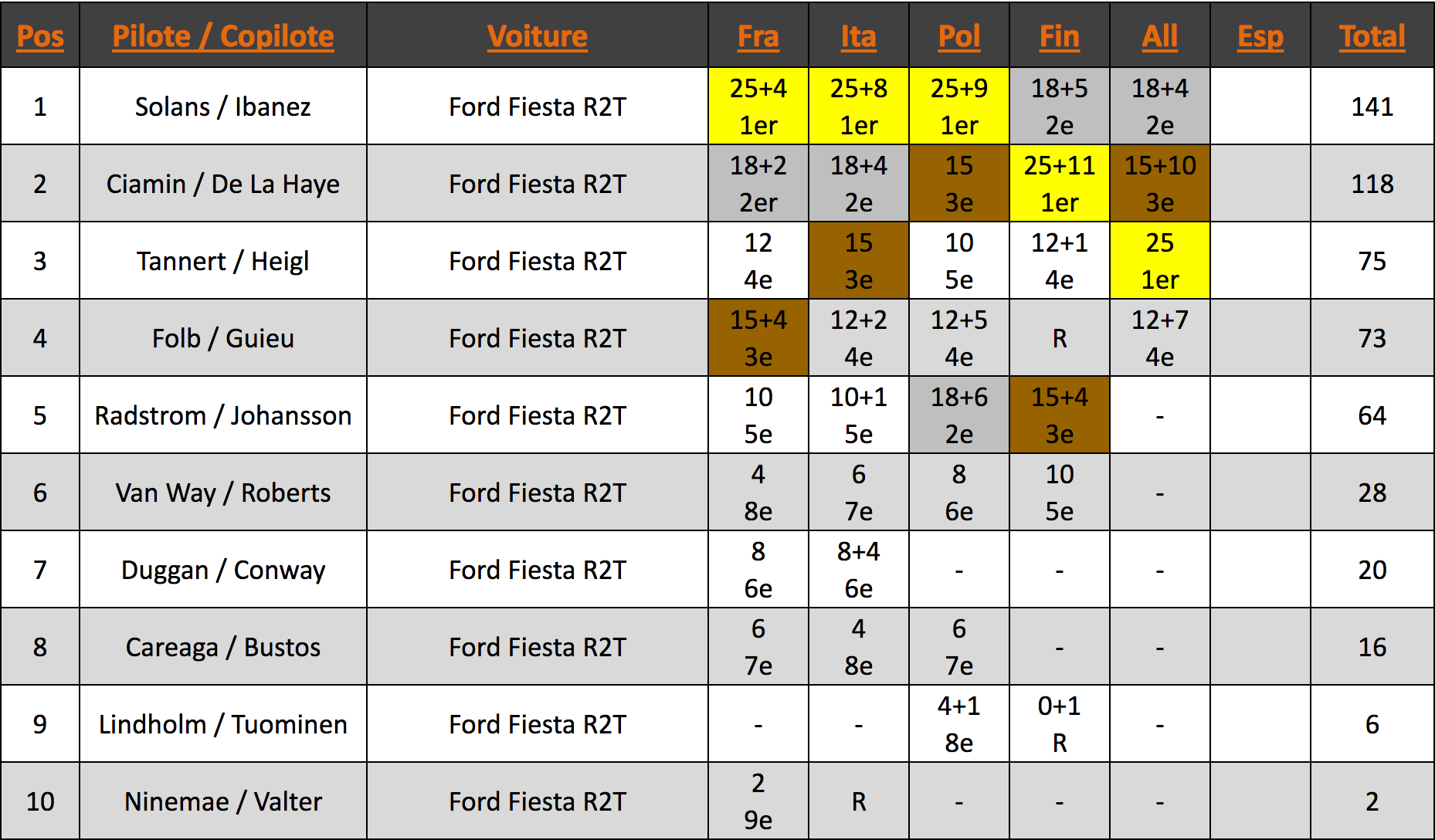
Task: Select the Ciamin / De La Haye cell
Action: (x=223, y=184)
